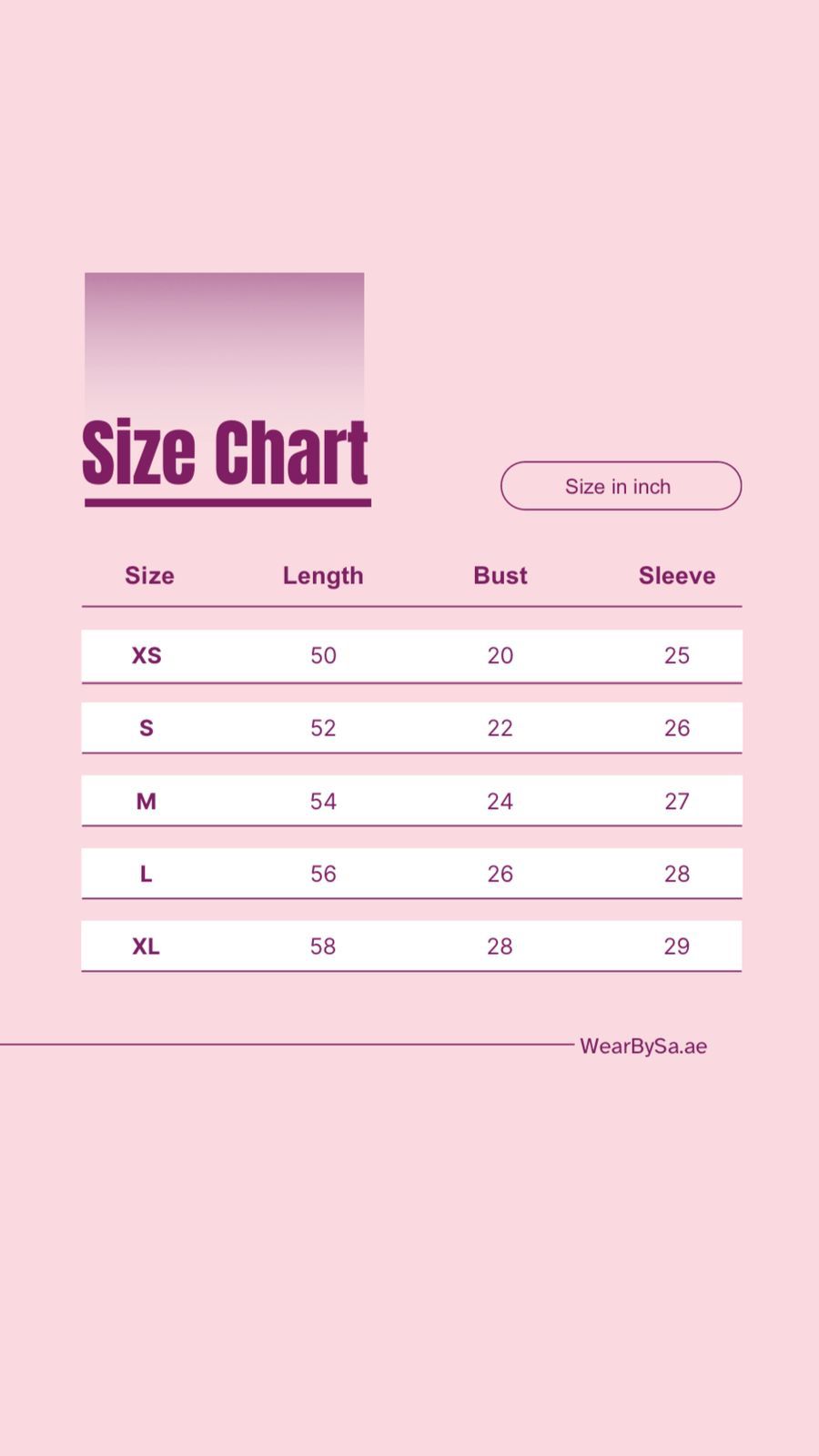Select the Size column header
This screenshot has height=1456, width=819.
click(x=149, y=575)
